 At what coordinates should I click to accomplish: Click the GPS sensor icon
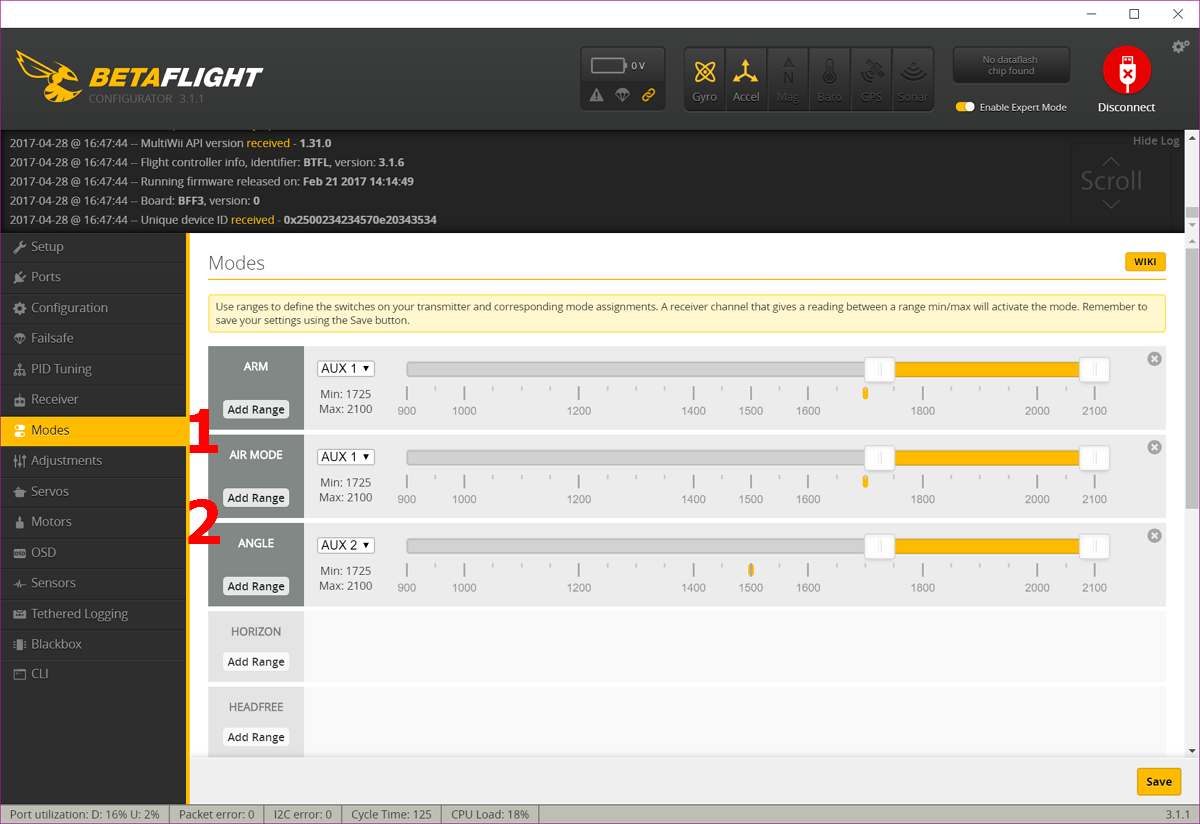pyautogui.click(x=871, y=77)
